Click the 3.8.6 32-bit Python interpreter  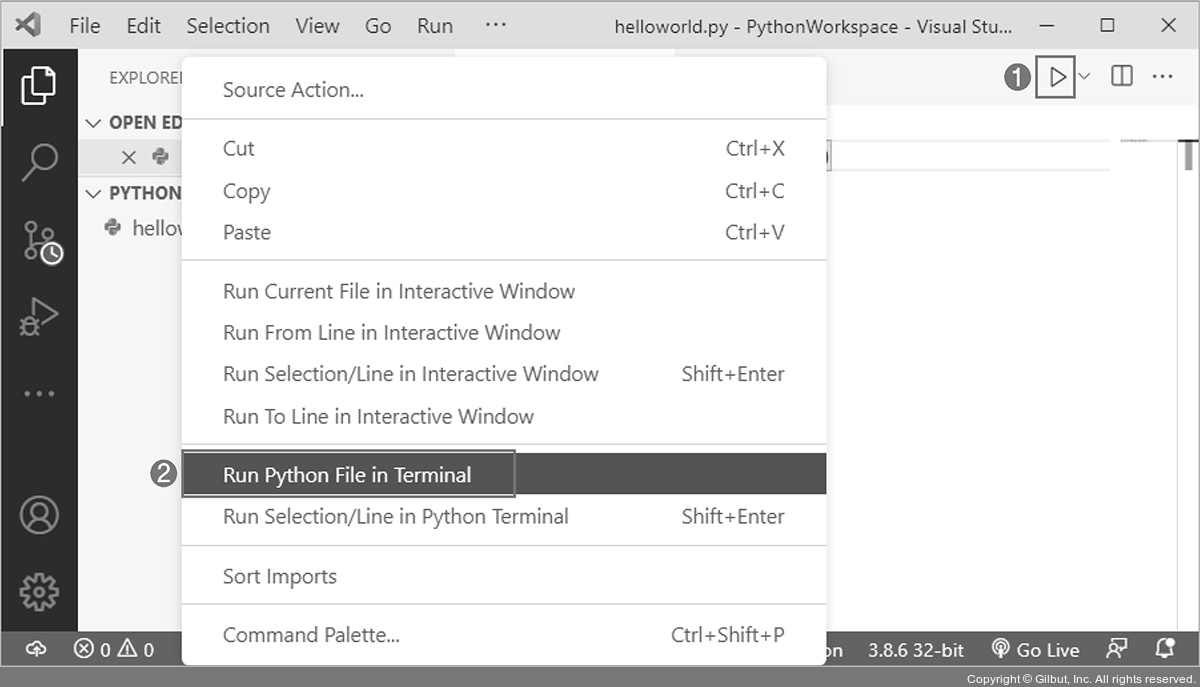[915, 650]
